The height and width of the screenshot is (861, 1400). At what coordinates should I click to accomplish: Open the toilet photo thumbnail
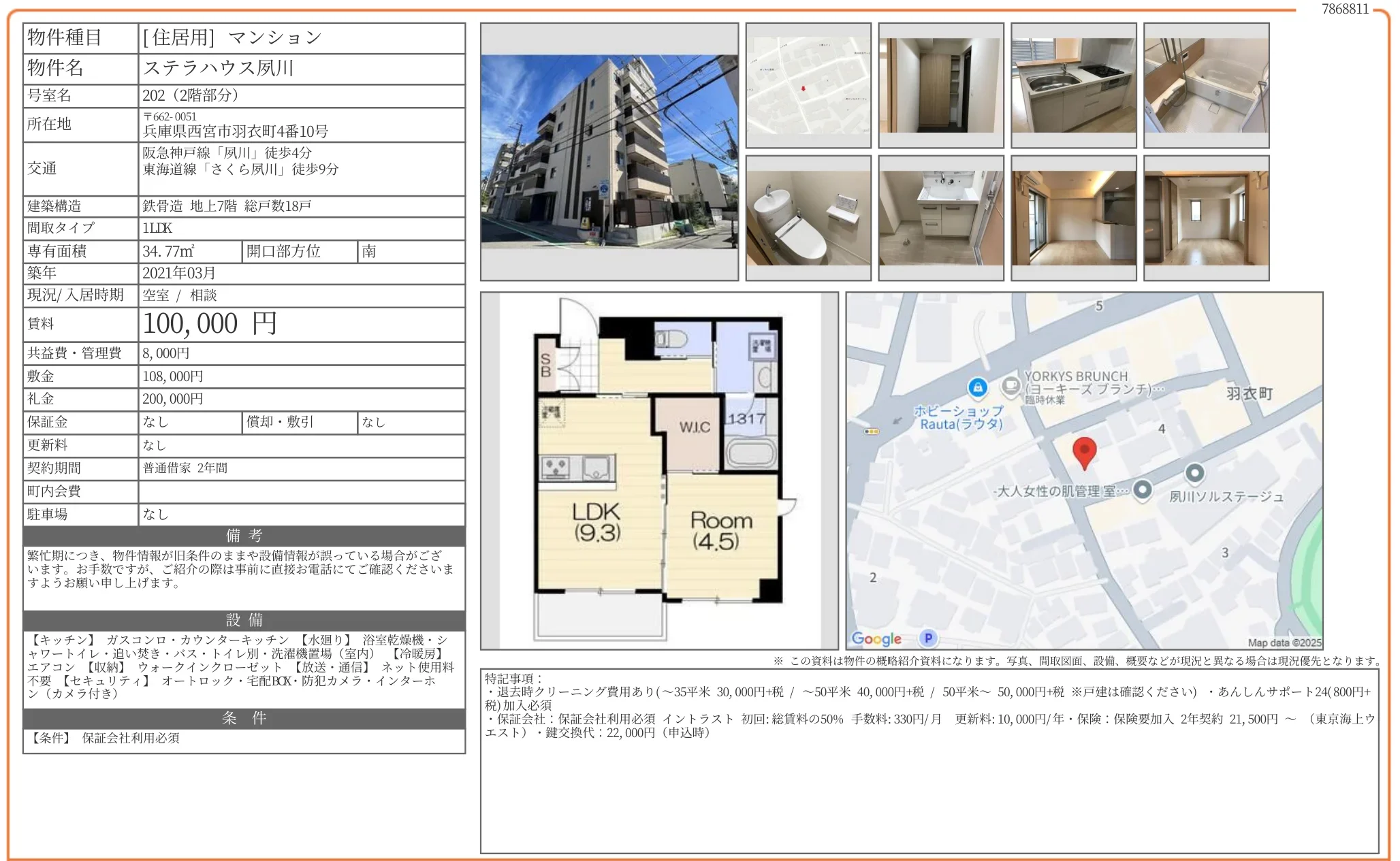[x=808, y=218]
